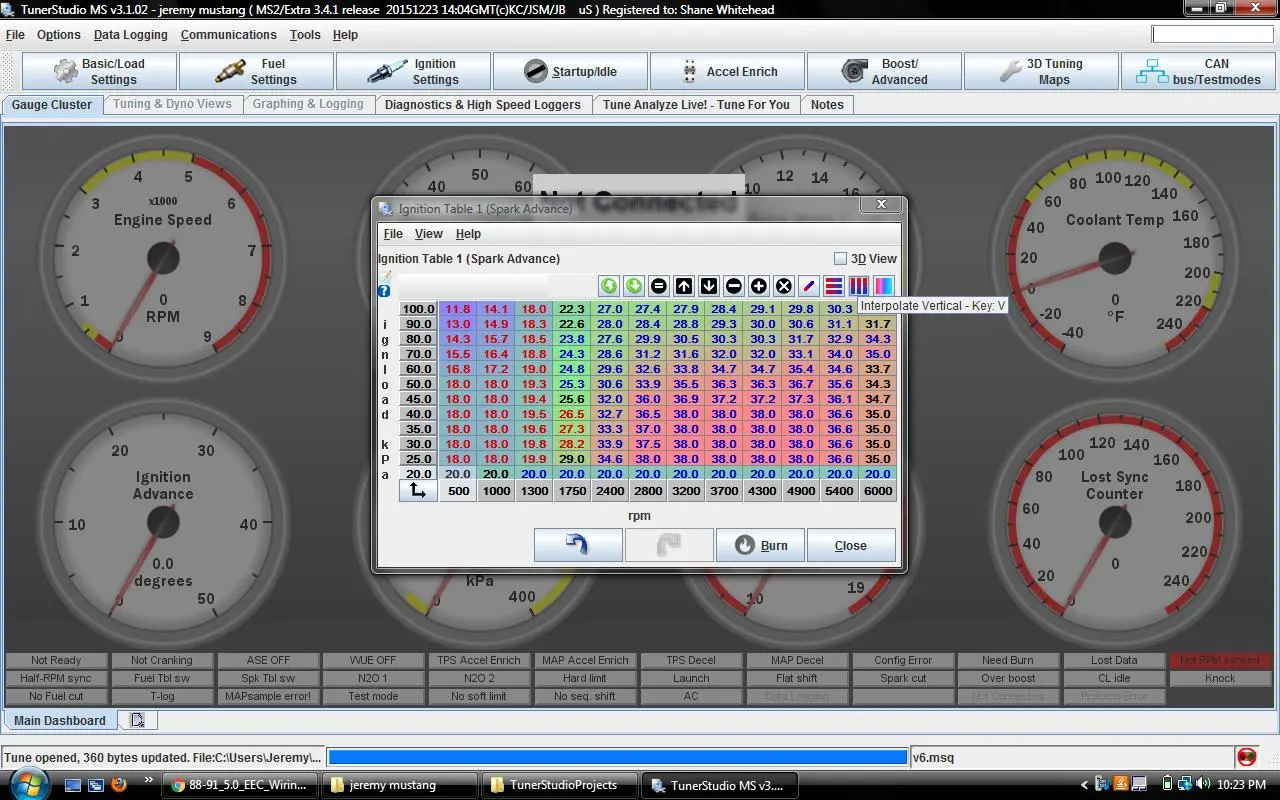Click the equals (set value) icon in table toolbar
This screenshot has width=1280, height=800.
659,286
